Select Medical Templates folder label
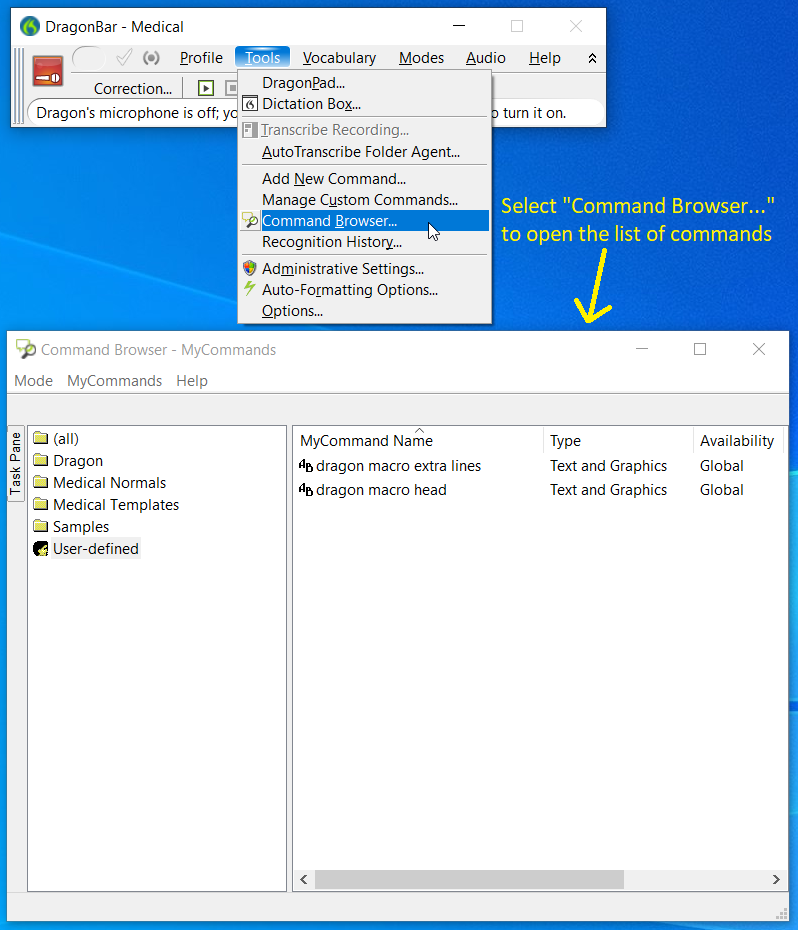Image resolution: width=798 pixels, height=930 pixels. tap(116, 504)
